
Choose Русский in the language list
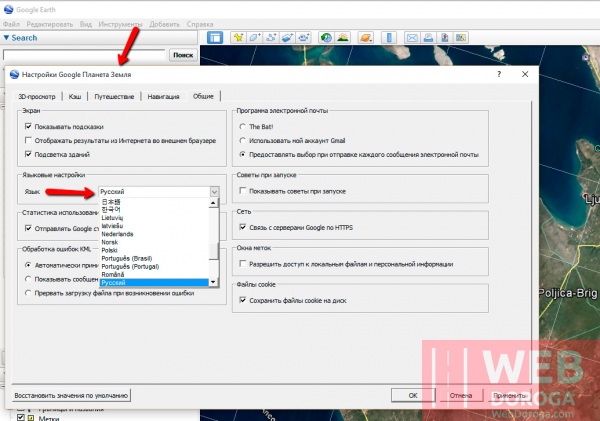(x=154, y=282)
